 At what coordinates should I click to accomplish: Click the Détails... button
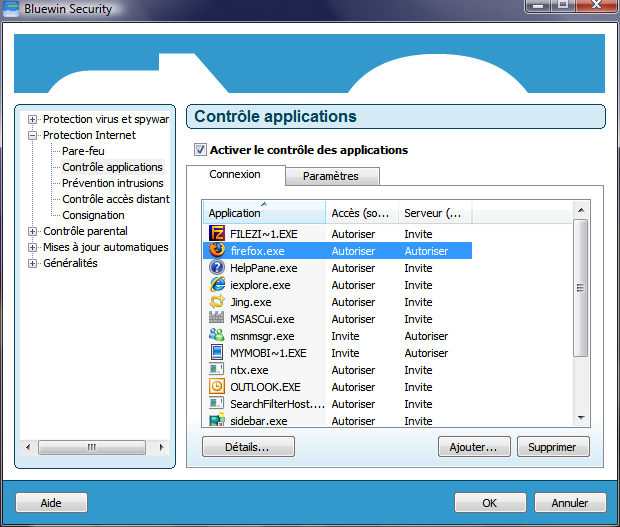248,447
